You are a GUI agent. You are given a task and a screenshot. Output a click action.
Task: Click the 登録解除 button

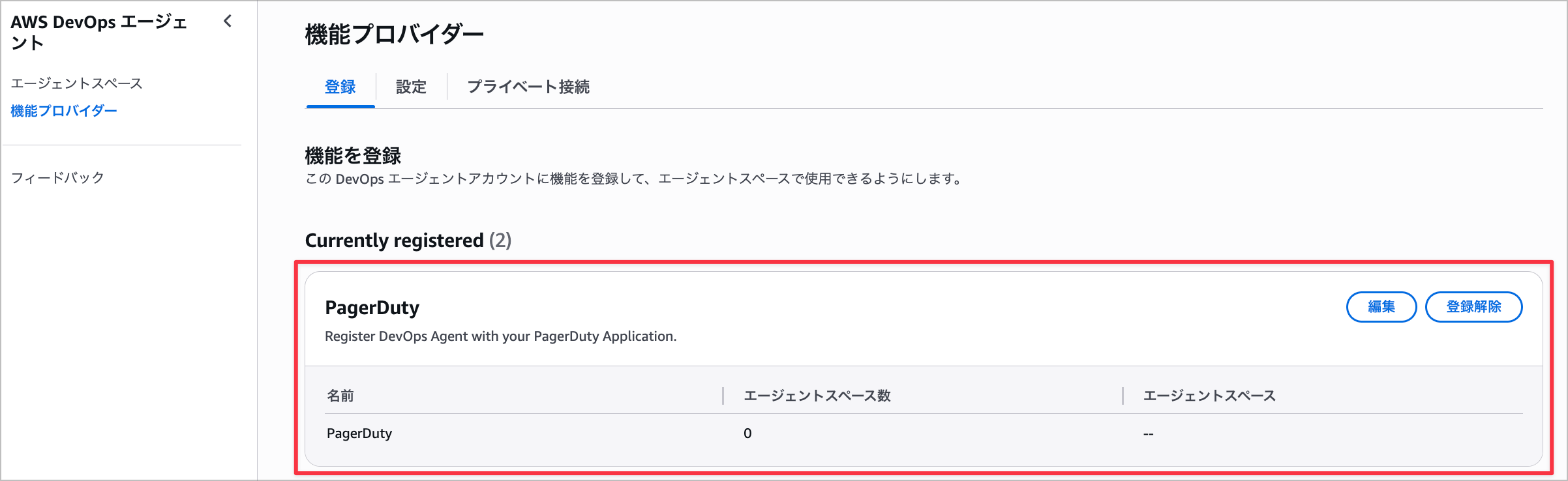click(x=1473, y=306)
